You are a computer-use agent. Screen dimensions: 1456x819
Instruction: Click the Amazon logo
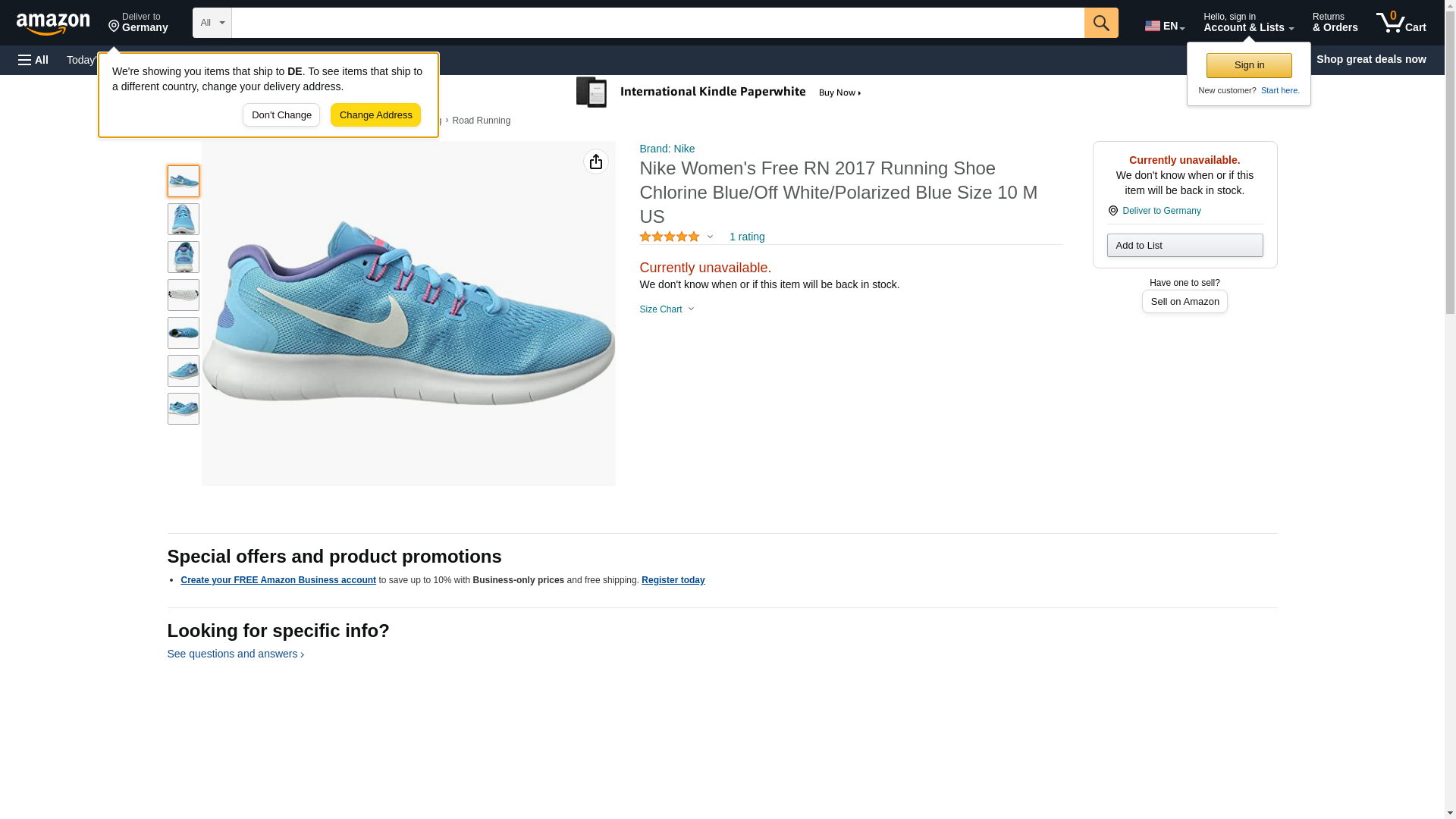tap(53, 24)
